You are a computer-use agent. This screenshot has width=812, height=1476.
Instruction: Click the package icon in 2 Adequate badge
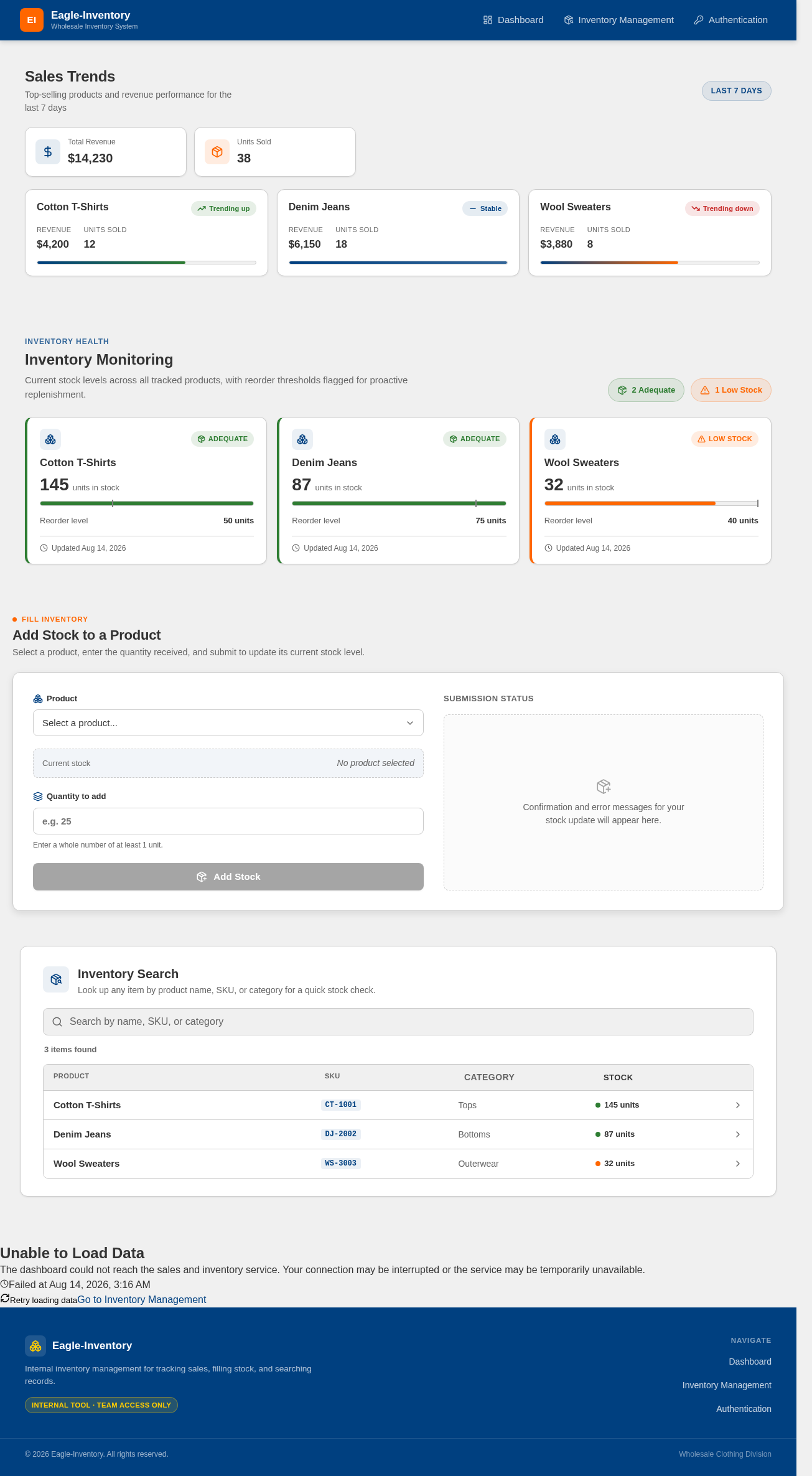622,390
